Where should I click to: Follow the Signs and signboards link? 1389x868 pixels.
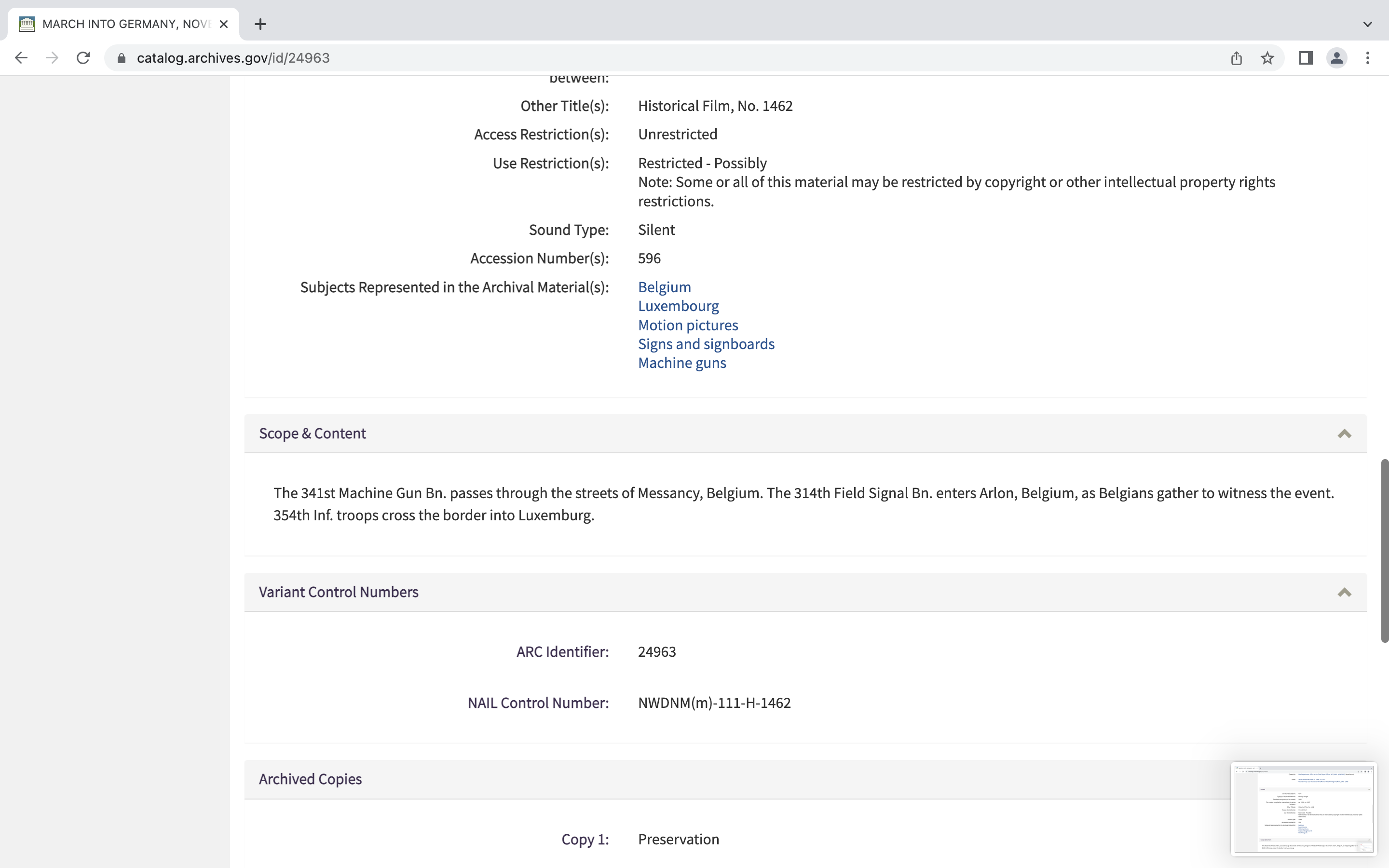pos(706,344)
